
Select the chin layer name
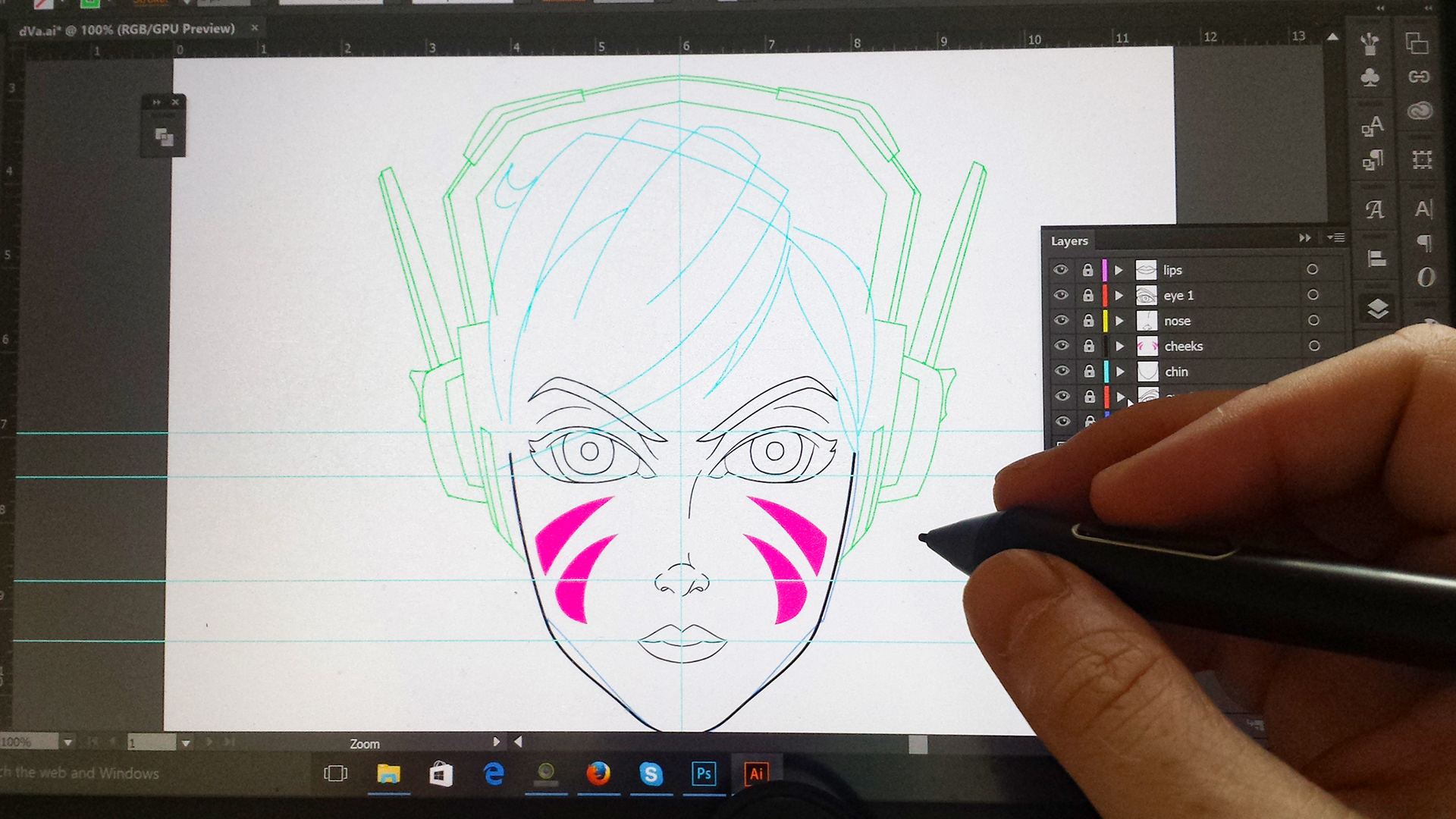pyautogui.click(x=1176, y=372)
